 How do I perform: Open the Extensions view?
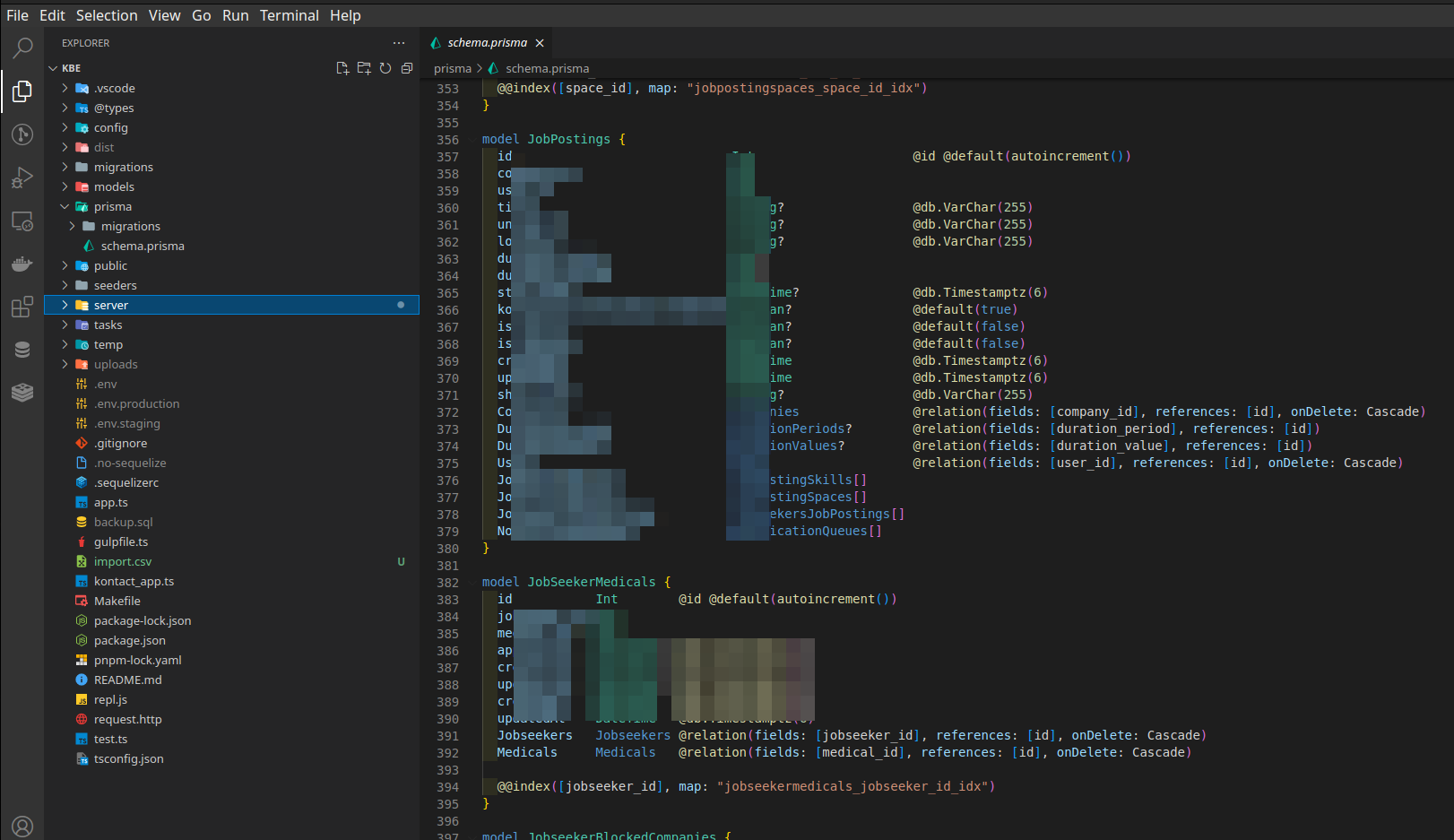(x=22, y=307)
